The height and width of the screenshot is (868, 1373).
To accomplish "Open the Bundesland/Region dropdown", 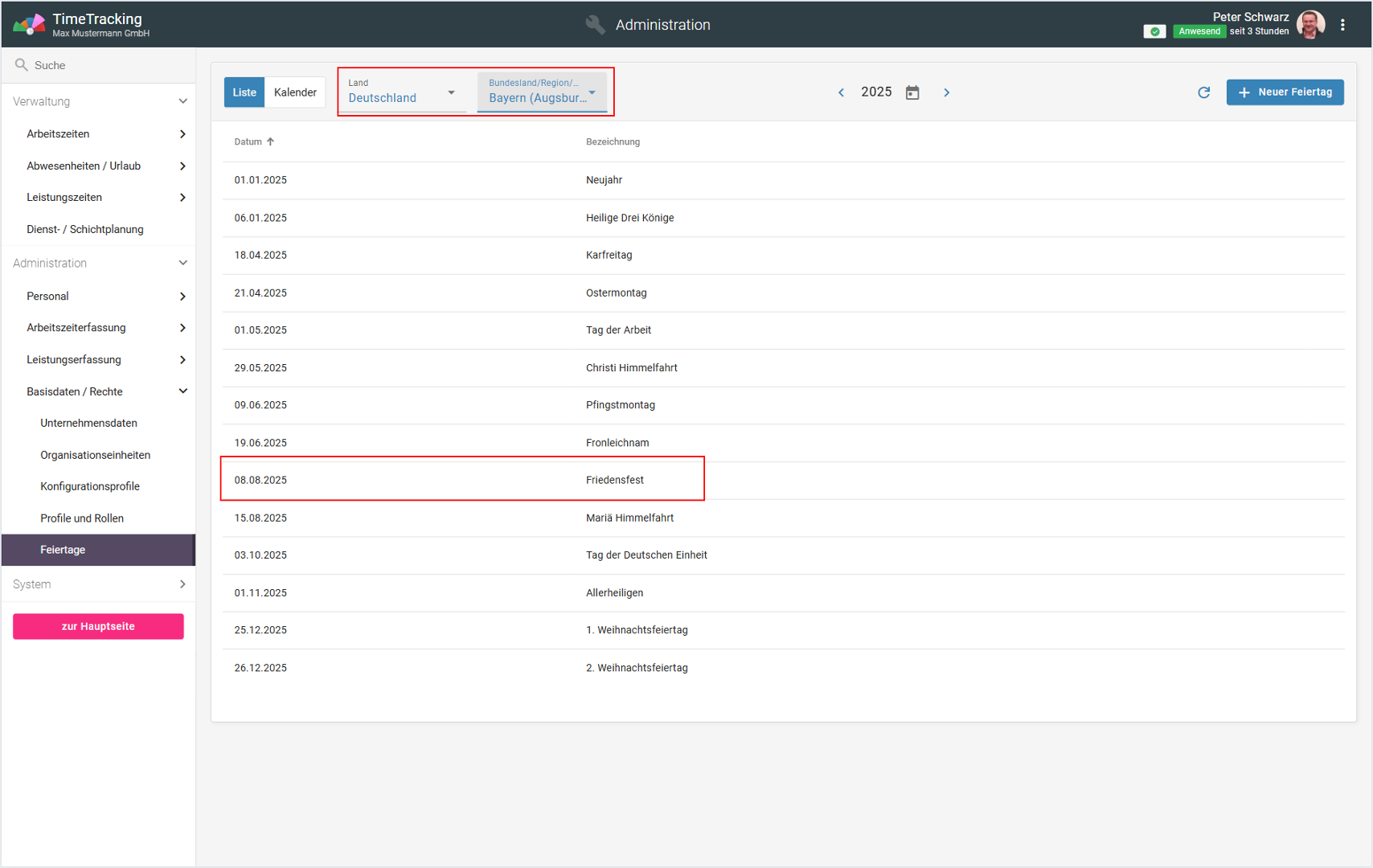I will click(x=542, y=92).
